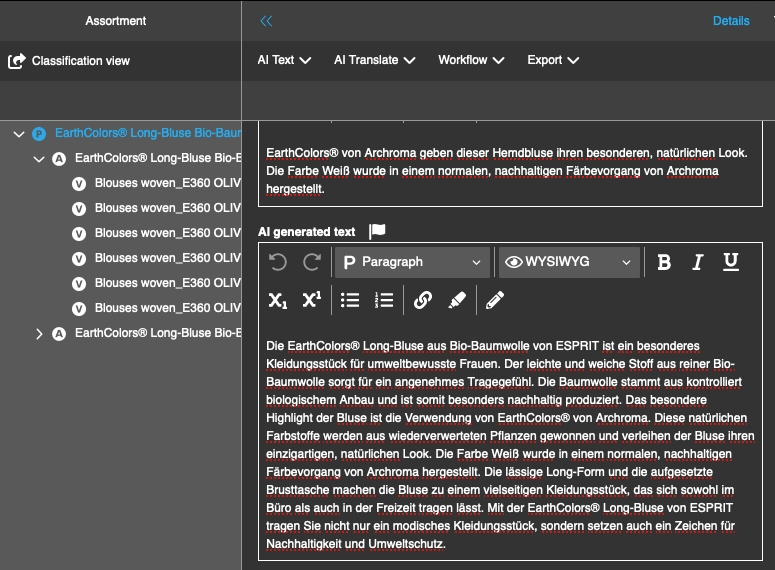Viewport: 775px width, 570px height.
Task: Select the highlighter marker tool
Action: tap(457, 299)
